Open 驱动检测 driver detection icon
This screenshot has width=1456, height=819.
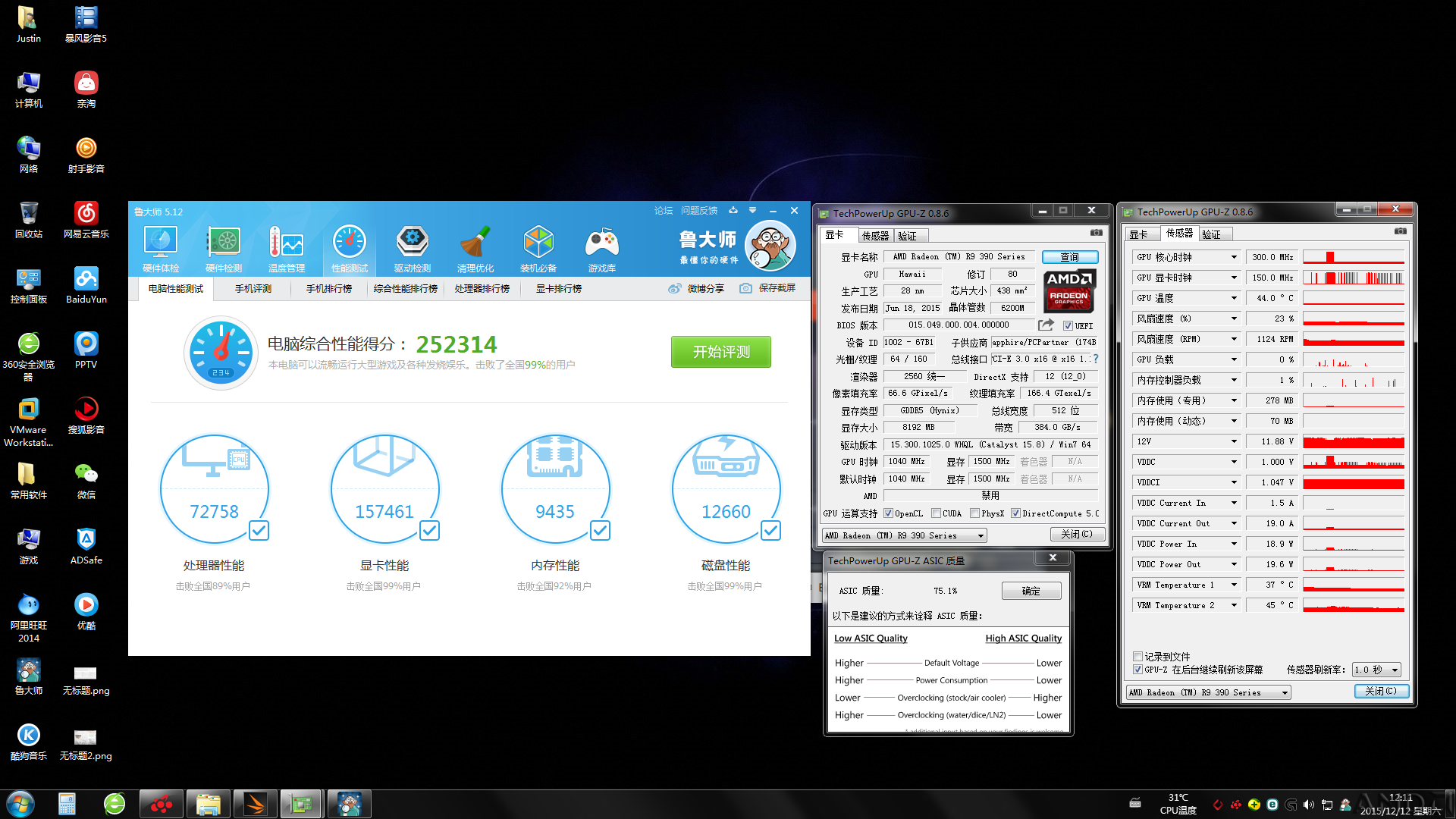pyautogui.click(x=413, y=249)
